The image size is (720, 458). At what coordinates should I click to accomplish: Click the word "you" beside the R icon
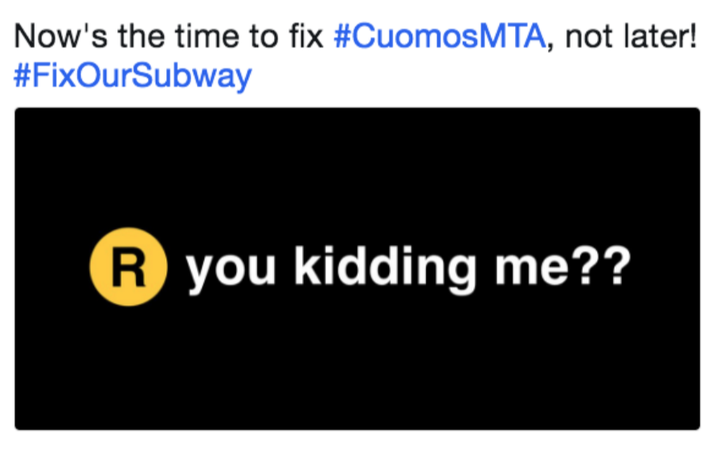pos(231,271)
